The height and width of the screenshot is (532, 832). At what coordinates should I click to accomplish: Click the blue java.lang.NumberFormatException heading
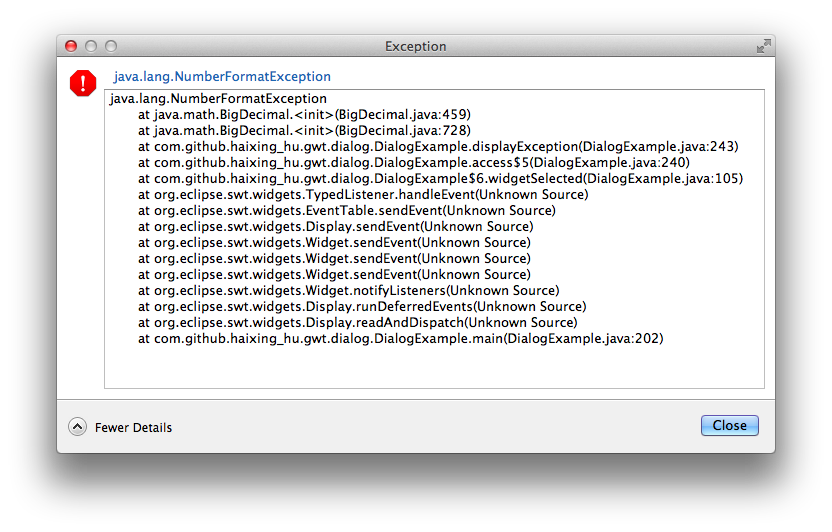[222, 76]
